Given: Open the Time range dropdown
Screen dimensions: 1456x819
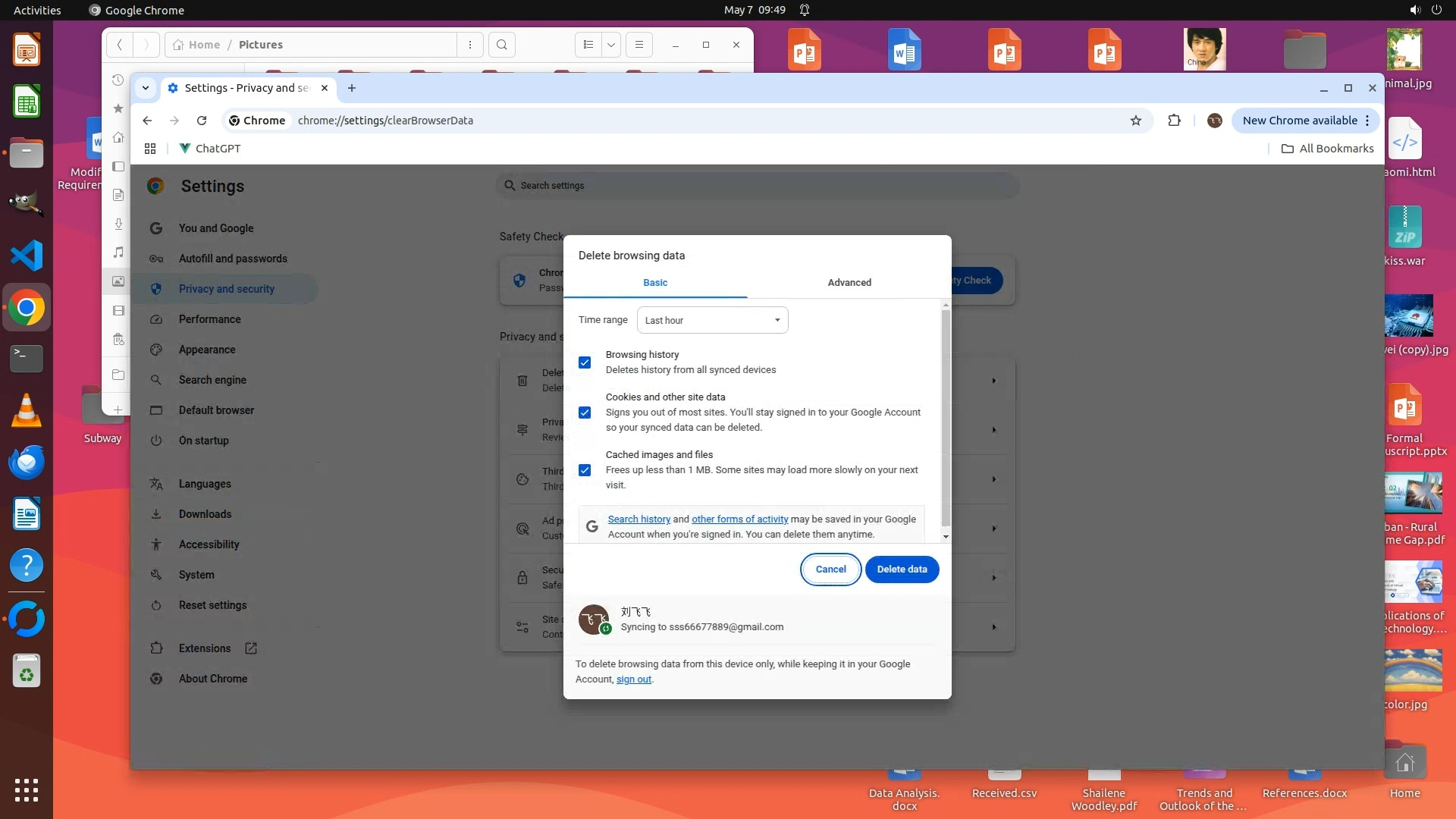Looking at the screenshot, I should 712,320.
